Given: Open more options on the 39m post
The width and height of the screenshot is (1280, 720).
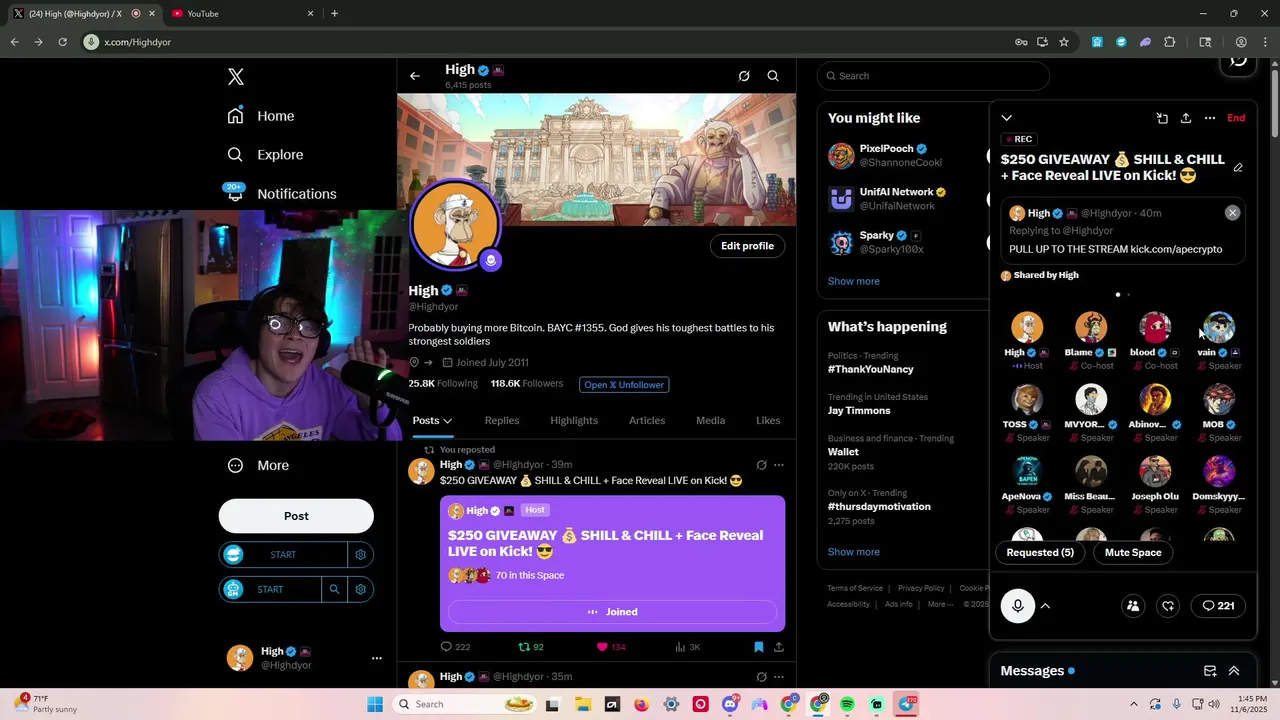Looking at the screenshot, I should tap(779, 465).
